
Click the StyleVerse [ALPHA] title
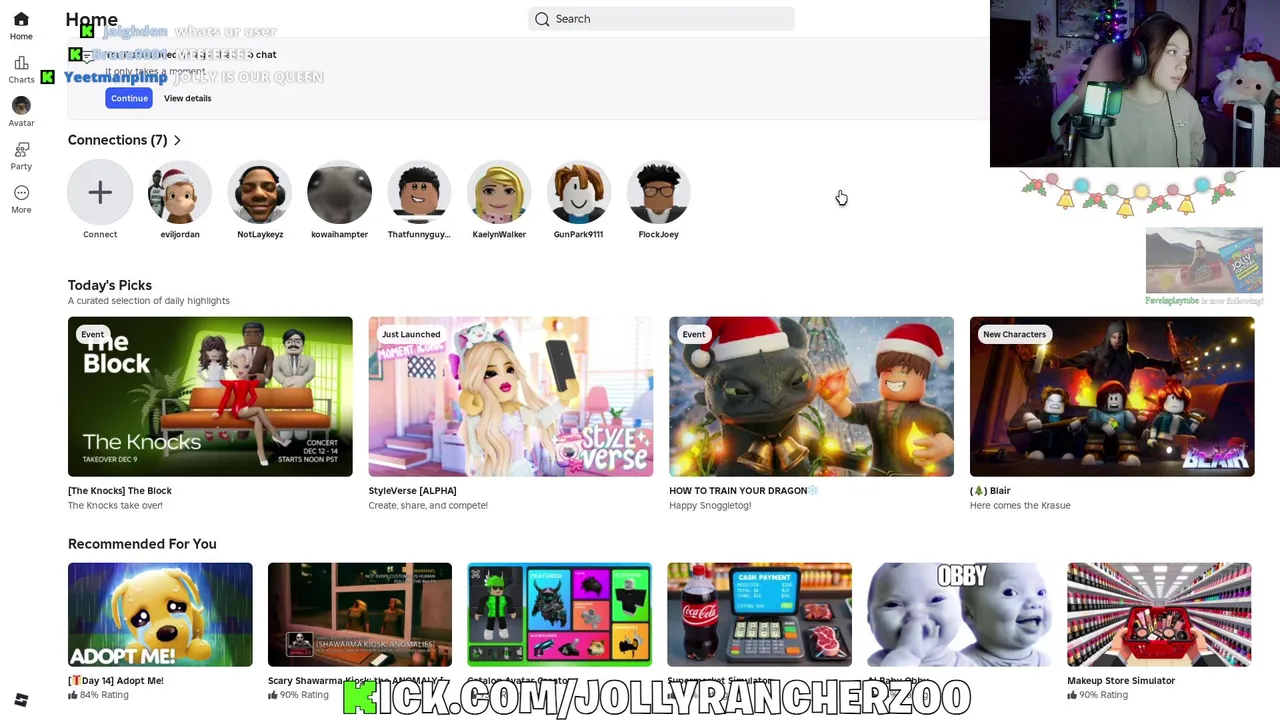tap(412, 490)
